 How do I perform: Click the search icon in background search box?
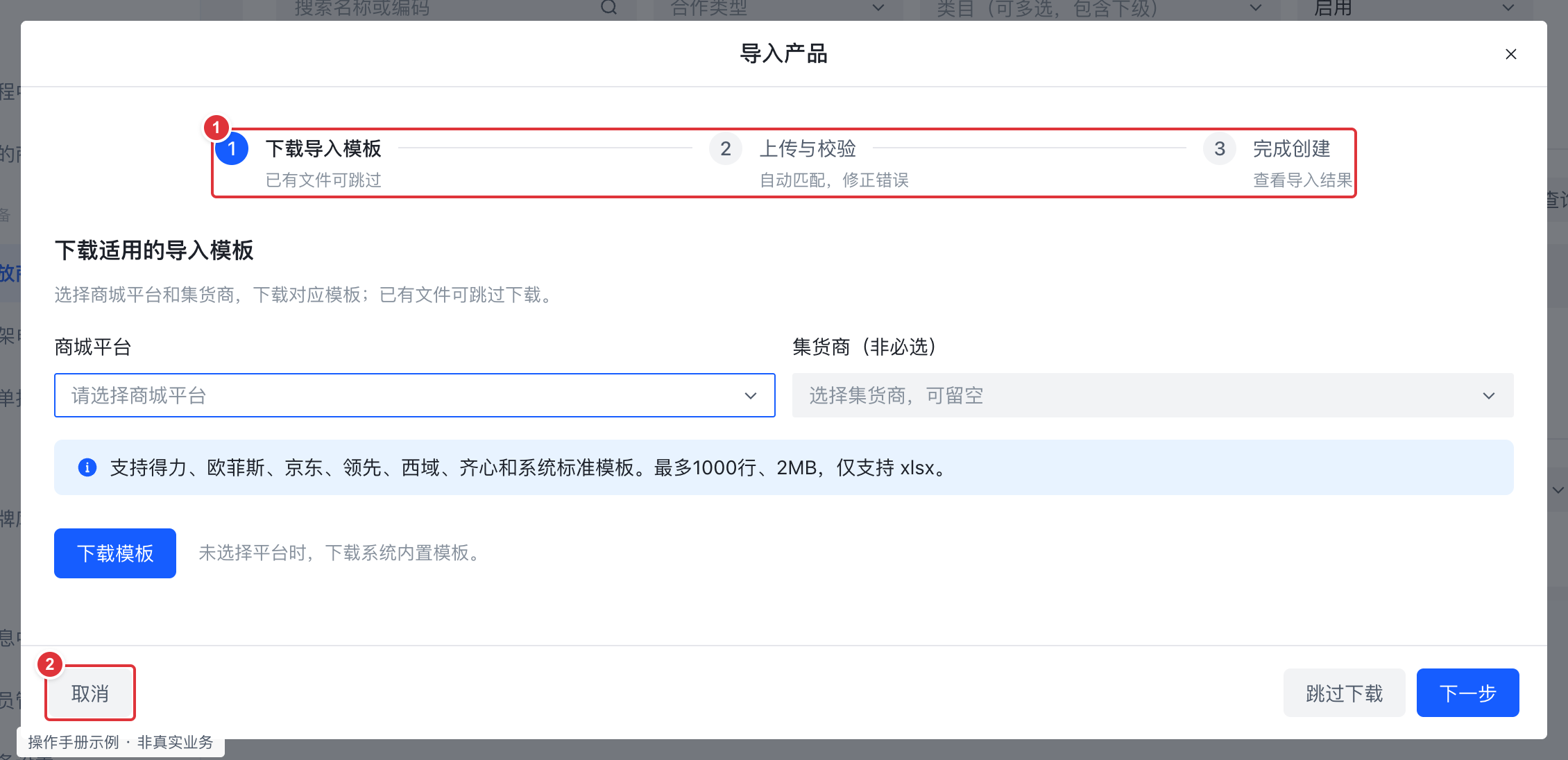(x=608, y=8)
